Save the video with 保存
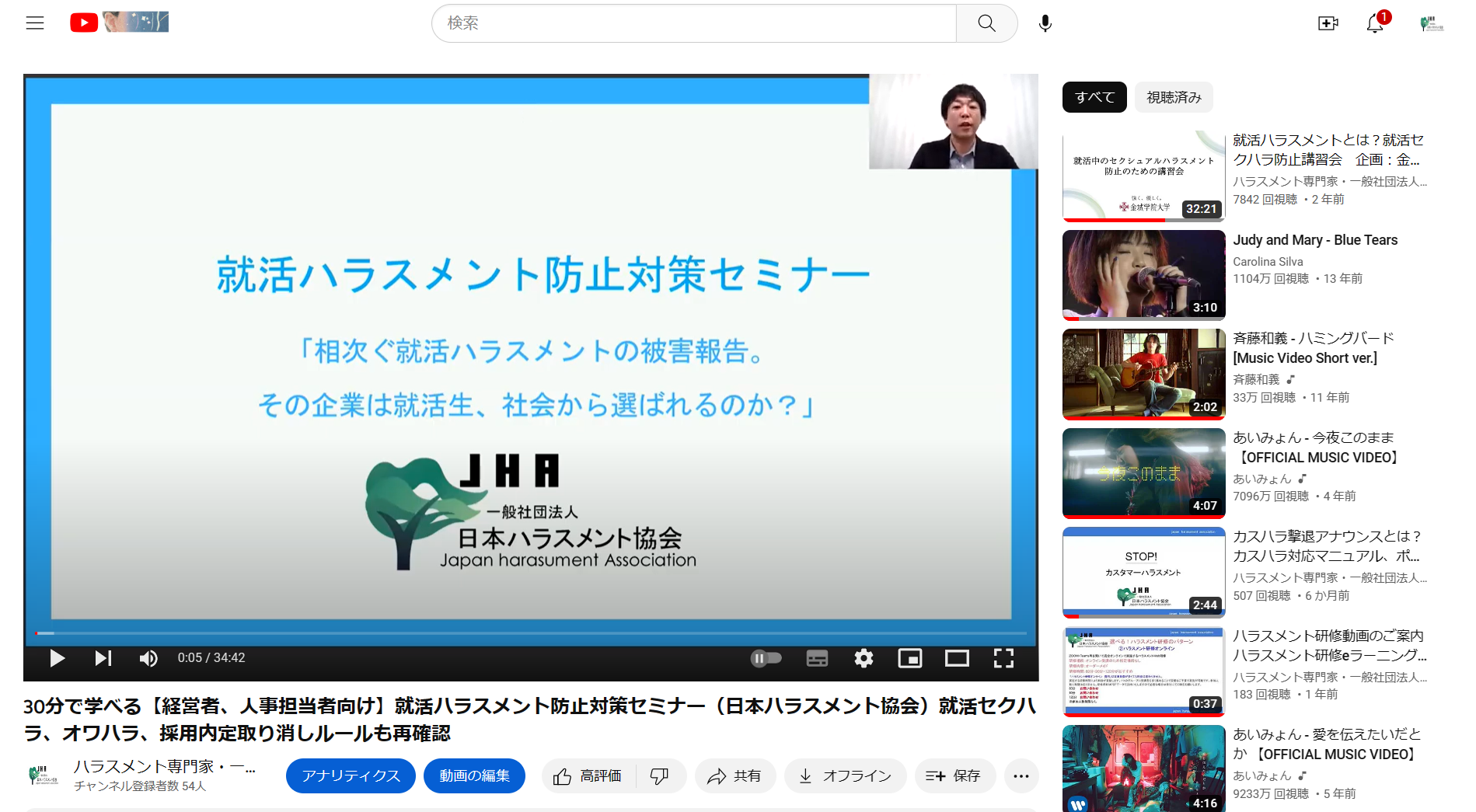This screenshot has width=1476, height=812. point(955,775)
